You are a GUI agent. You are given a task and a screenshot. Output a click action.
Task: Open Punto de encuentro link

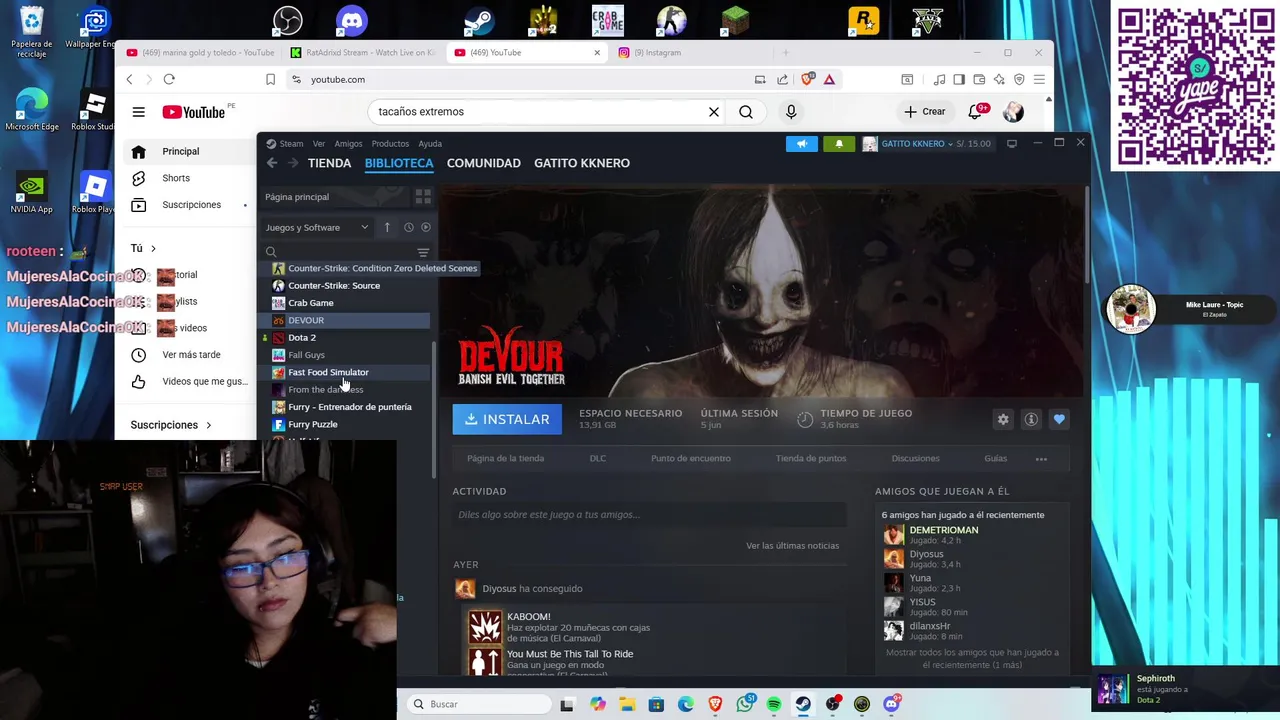pos(691,459)
